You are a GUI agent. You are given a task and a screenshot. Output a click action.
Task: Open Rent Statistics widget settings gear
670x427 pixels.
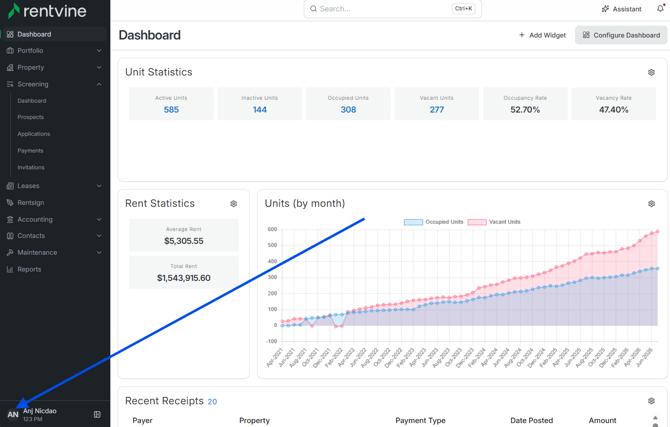pos(233,203)
